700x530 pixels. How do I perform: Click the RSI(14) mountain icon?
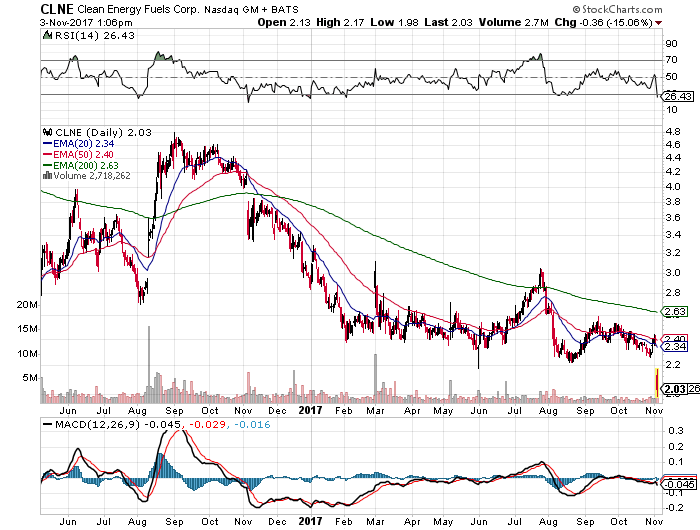[47, 35]
